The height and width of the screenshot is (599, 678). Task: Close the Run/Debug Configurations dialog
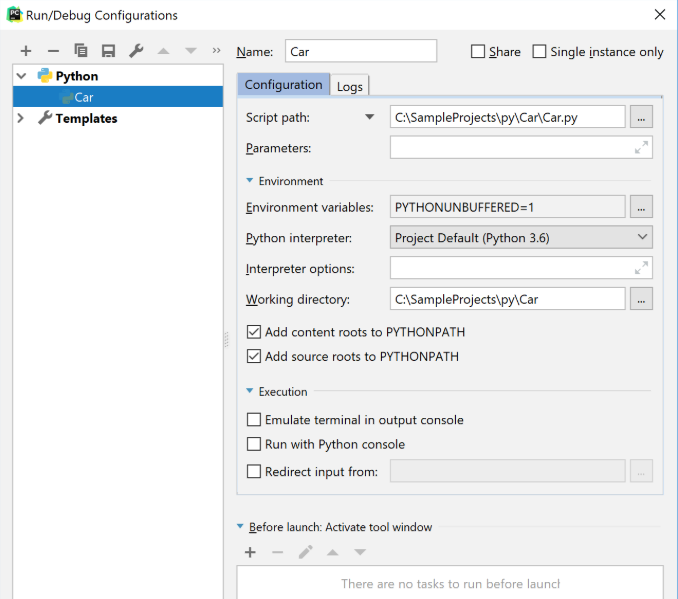(x=659, y=15)
